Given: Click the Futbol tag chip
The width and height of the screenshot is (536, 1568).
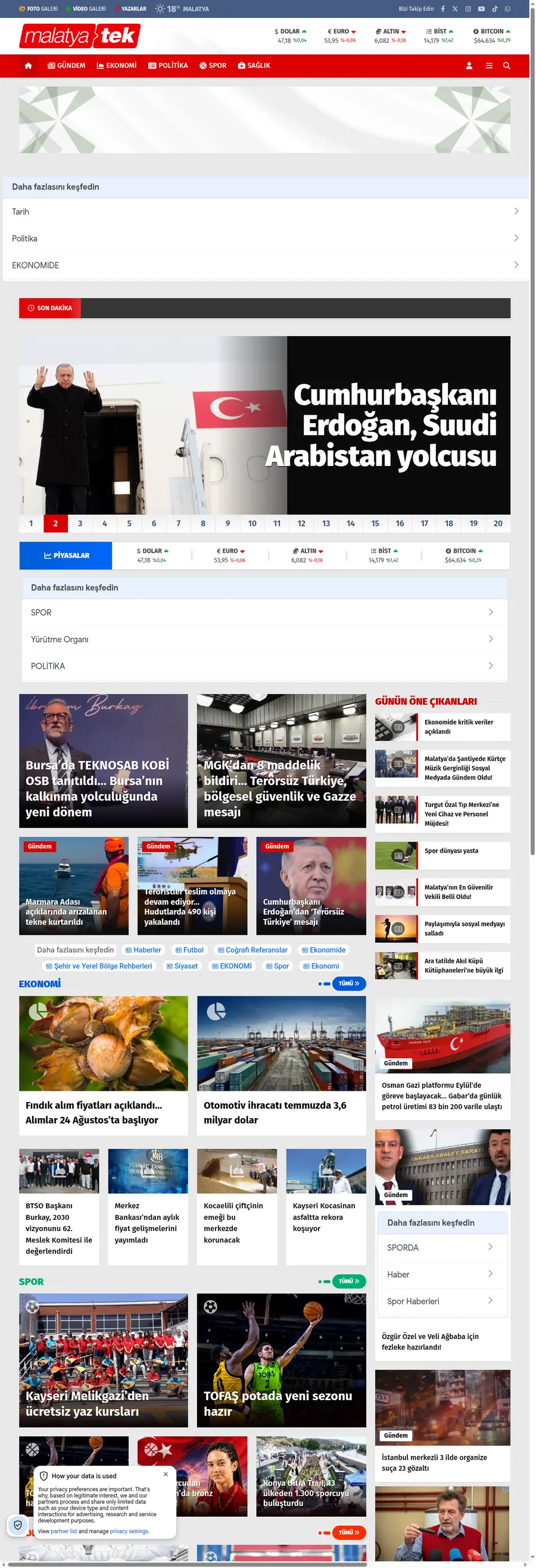Looking at the screenshot, I should click(x=189, y=950).
